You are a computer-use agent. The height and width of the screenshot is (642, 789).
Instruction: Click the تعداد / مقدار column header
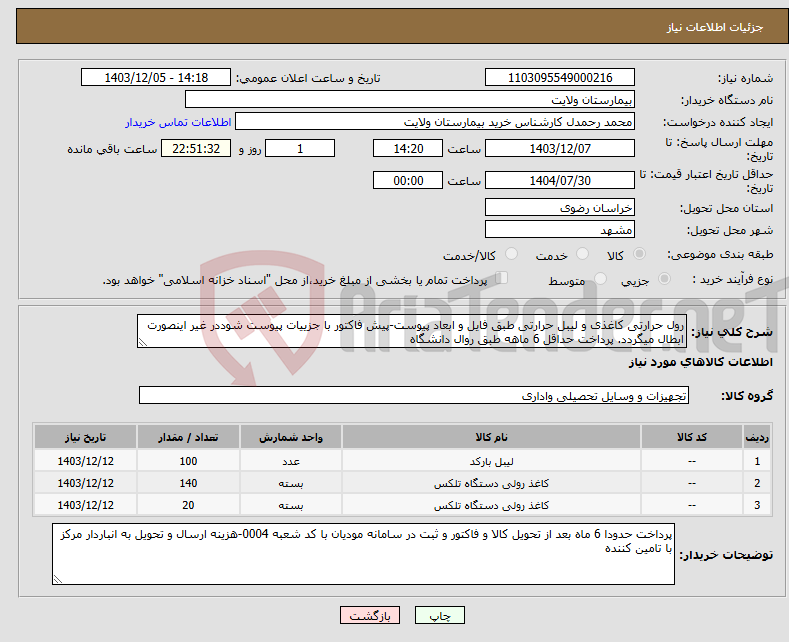point(188,437)
